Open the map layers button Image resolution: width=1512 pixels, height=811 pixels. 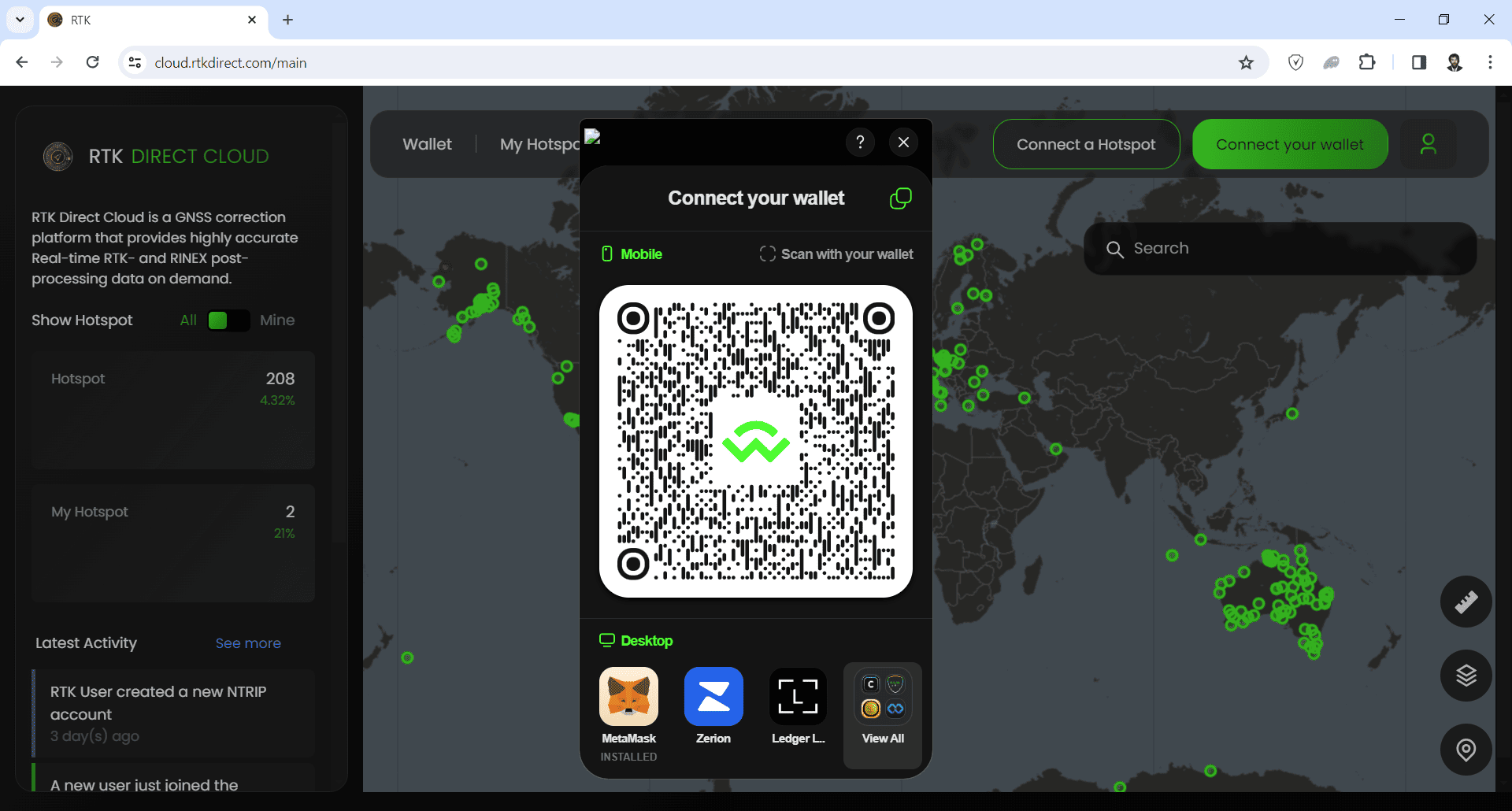pos(1466,676)
